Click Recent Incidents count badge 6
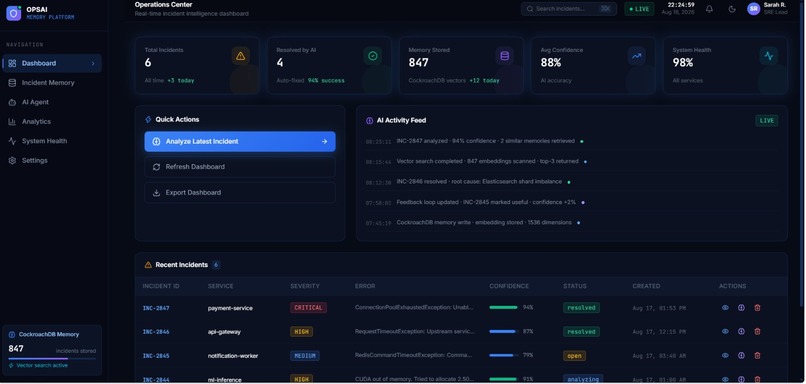 point(216,265)
